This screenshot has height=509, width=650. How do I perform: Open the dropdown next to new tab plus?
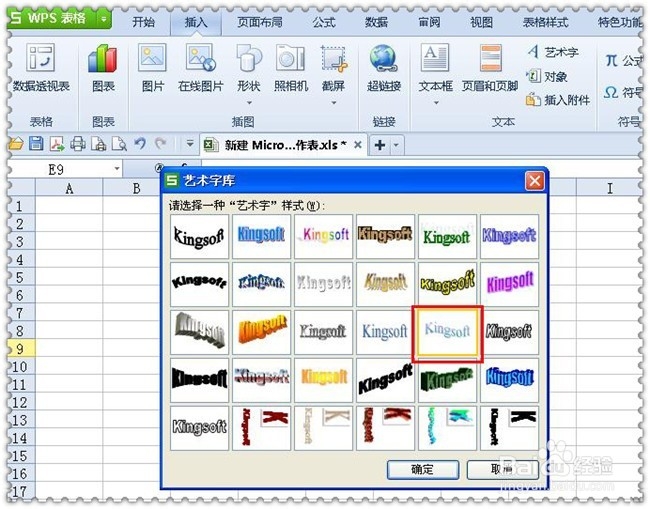tap(396, 145)
